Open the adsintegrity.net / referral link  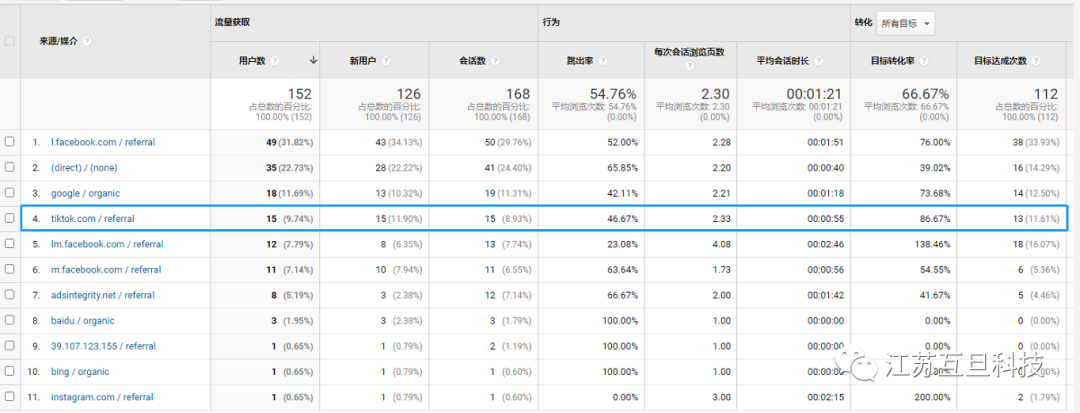click(x=102, y=295)
